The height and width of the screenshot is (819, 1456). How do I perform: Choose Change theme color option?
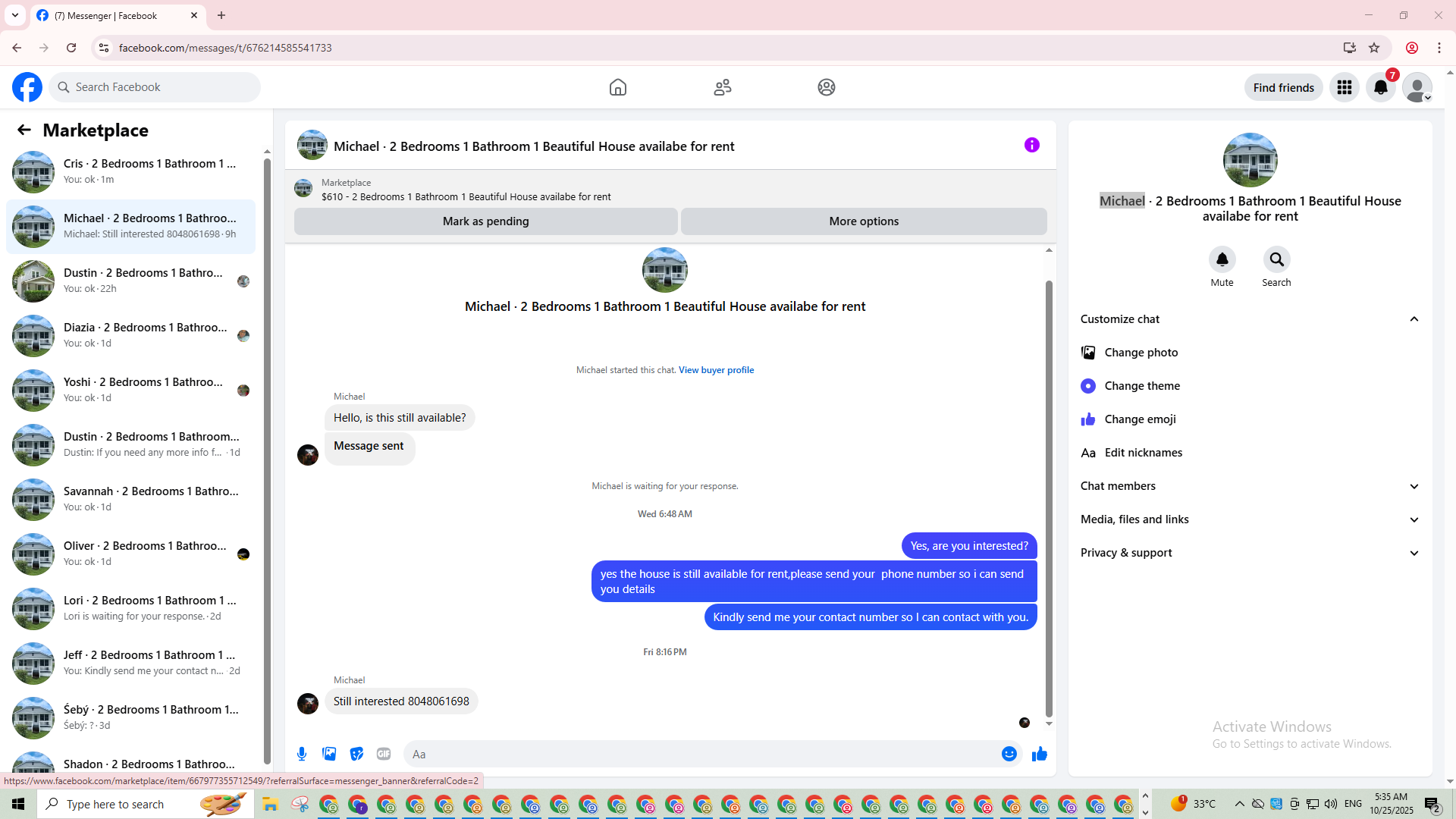point(1141,386)
